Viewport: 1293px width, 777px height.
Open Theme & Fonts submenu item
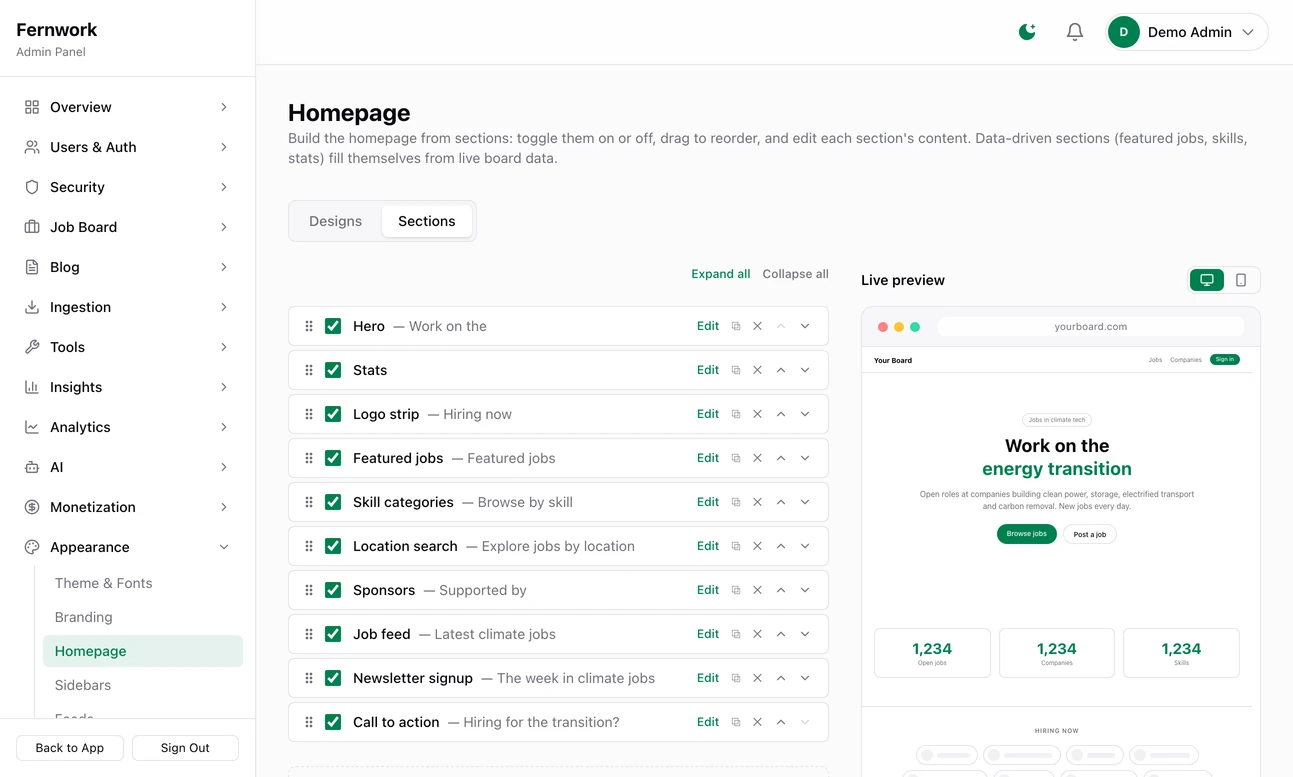(x=143, y=583)
